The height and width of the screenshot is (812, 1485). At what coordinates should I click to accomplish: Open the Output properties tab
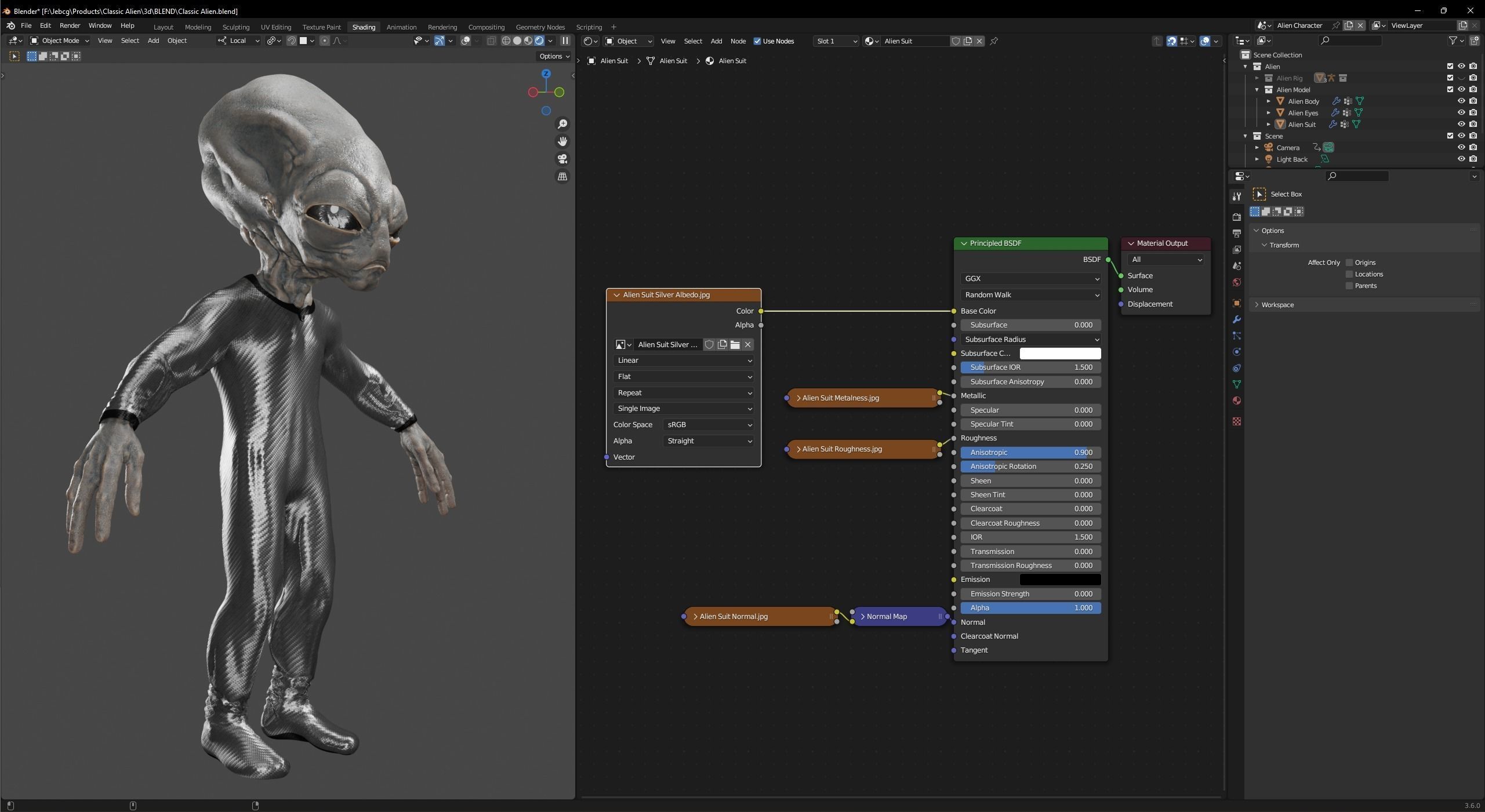(x=1237, y=233)
